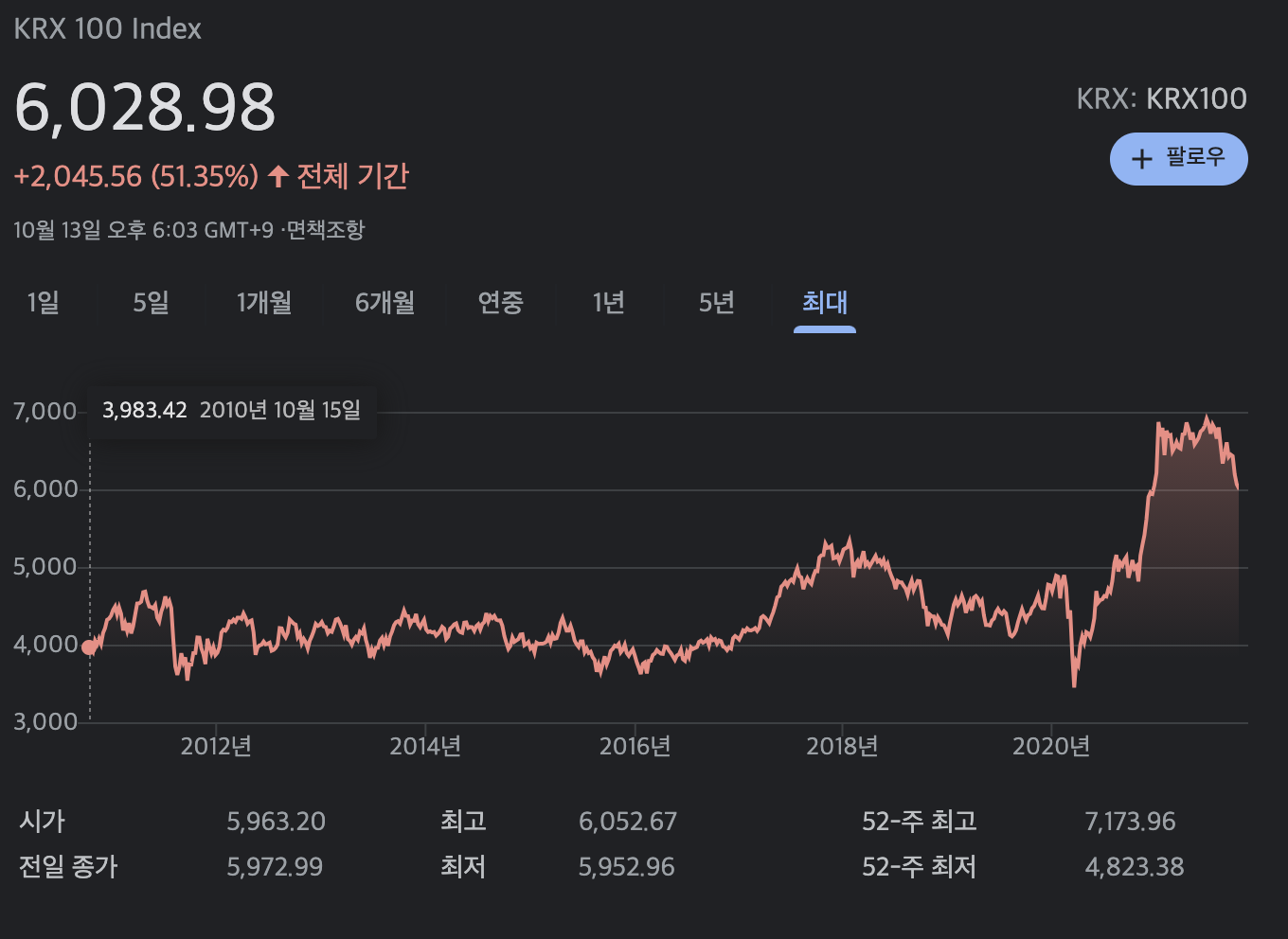Click the 5,000 y-axis label
1288x939 pixels.
coord(45,567)
